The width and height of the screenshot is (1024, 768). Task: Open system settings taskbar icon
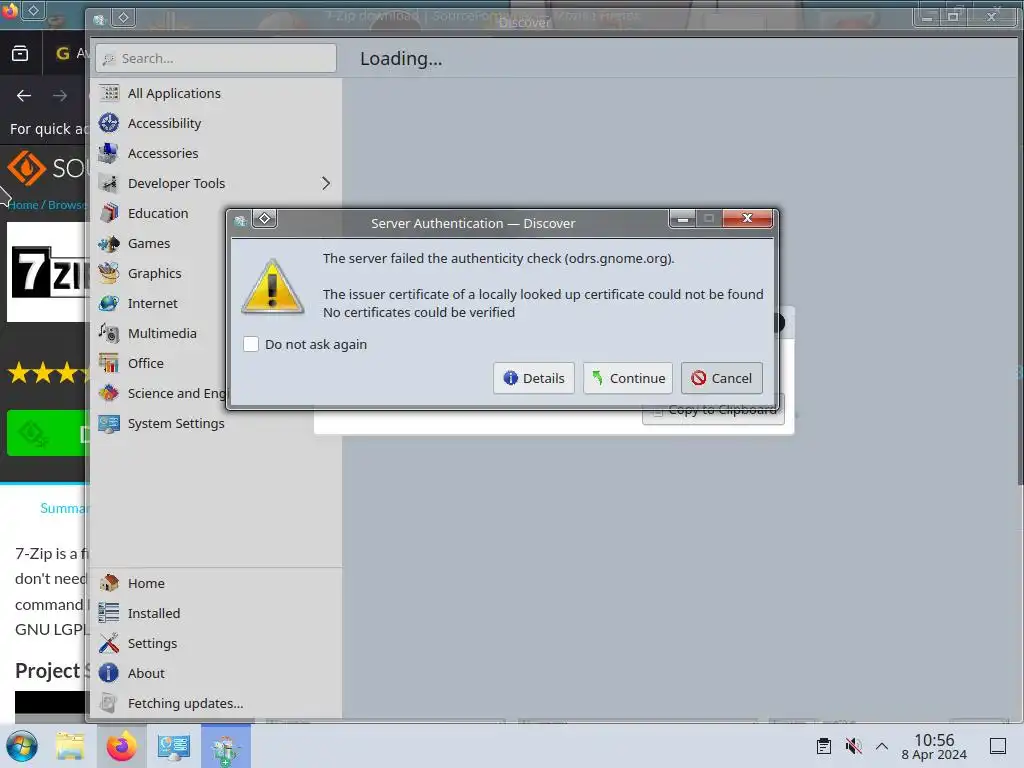pos(174,746)
